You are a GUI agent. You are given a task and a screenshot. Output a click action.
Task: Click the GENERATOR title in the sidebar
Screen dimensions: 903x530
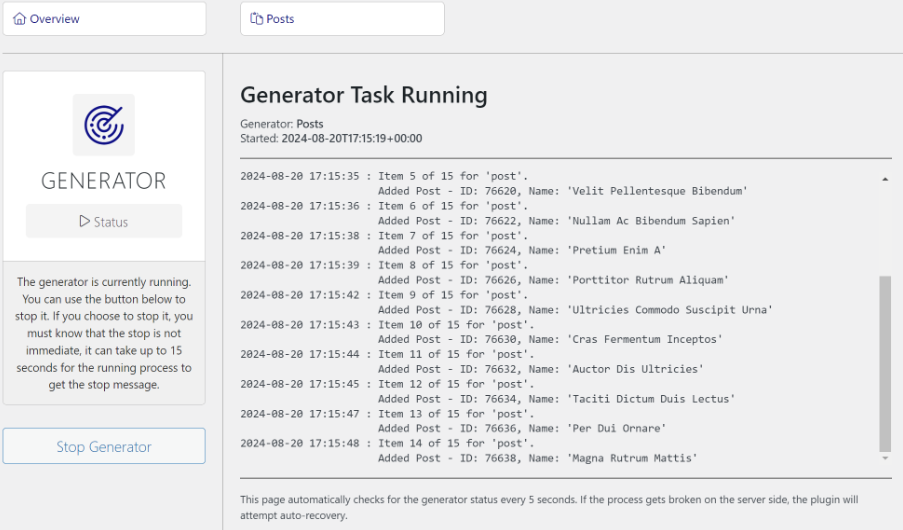[104, 181]
